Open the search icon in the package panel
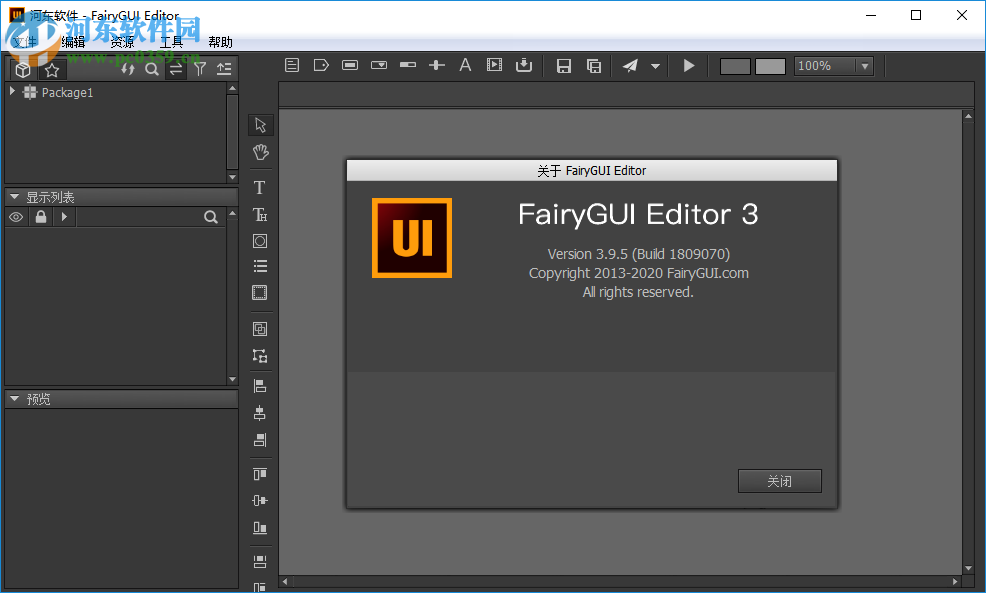 [x=151, y=70]
